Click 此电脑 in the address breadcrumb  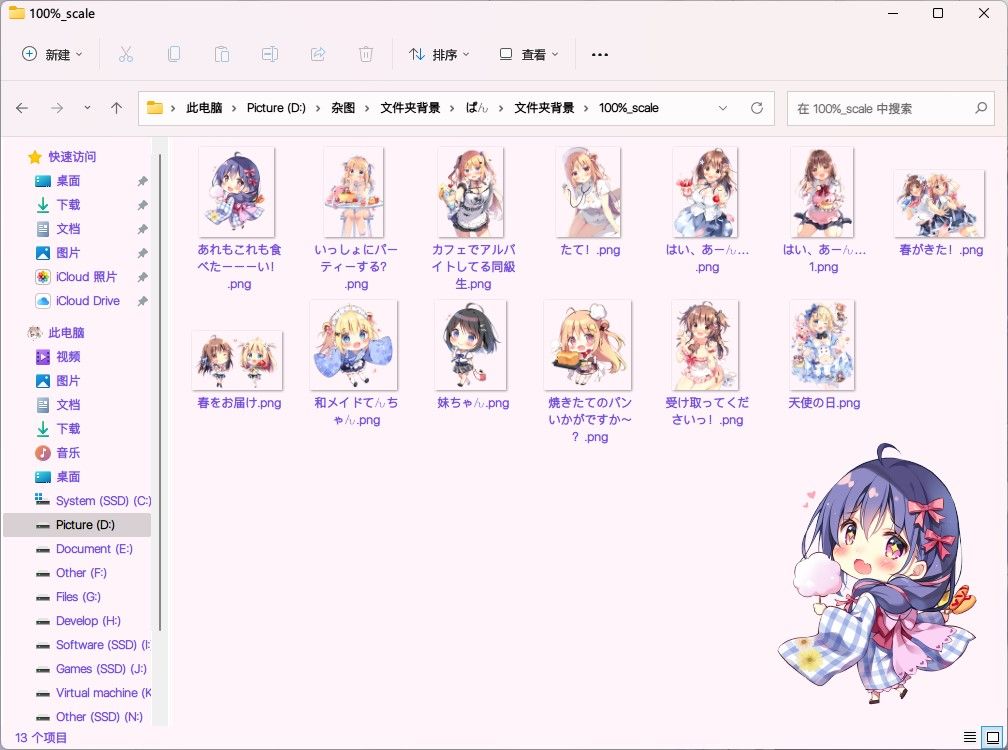pyautogui.click(x=204, y=108)
